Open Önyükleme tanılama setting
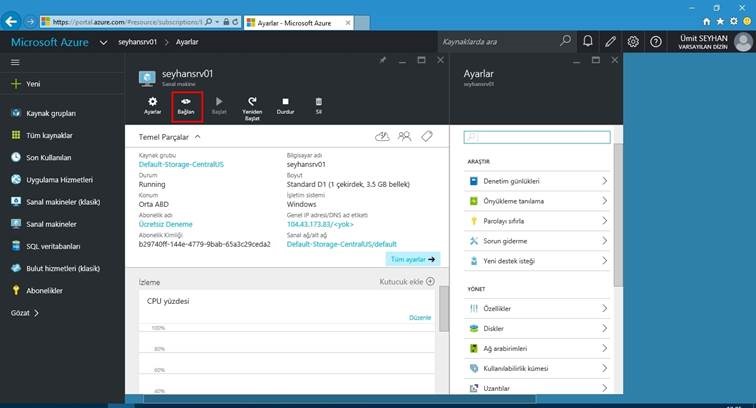The image size is (756, 408). 537,201
